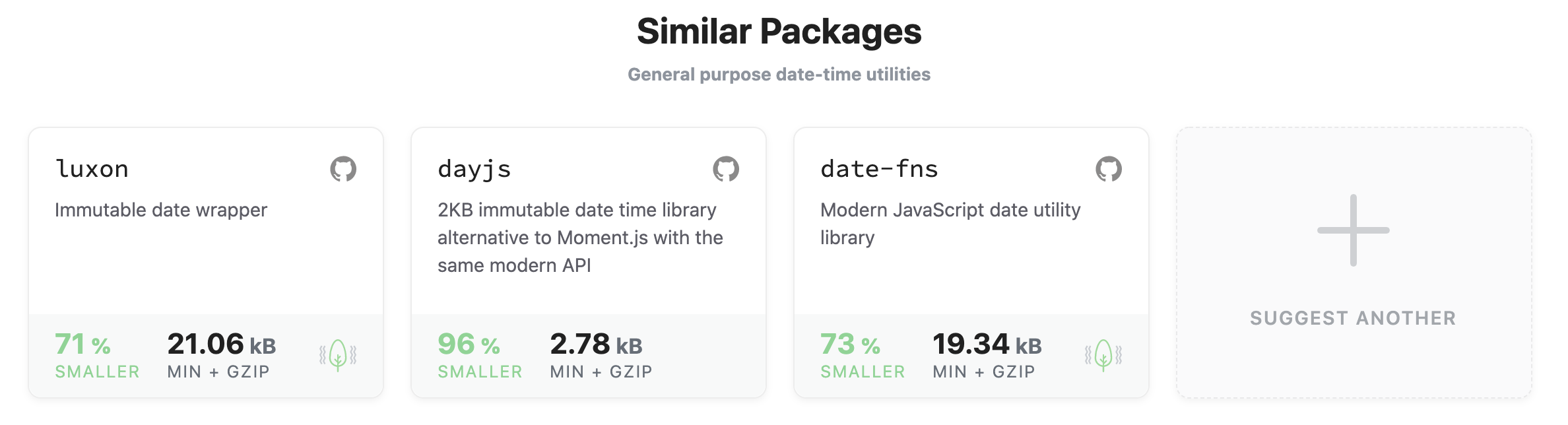The width and height of the screenshot is (1568, 425).
Task: Click Immutable date wrapper description
Action: [161, 210]
